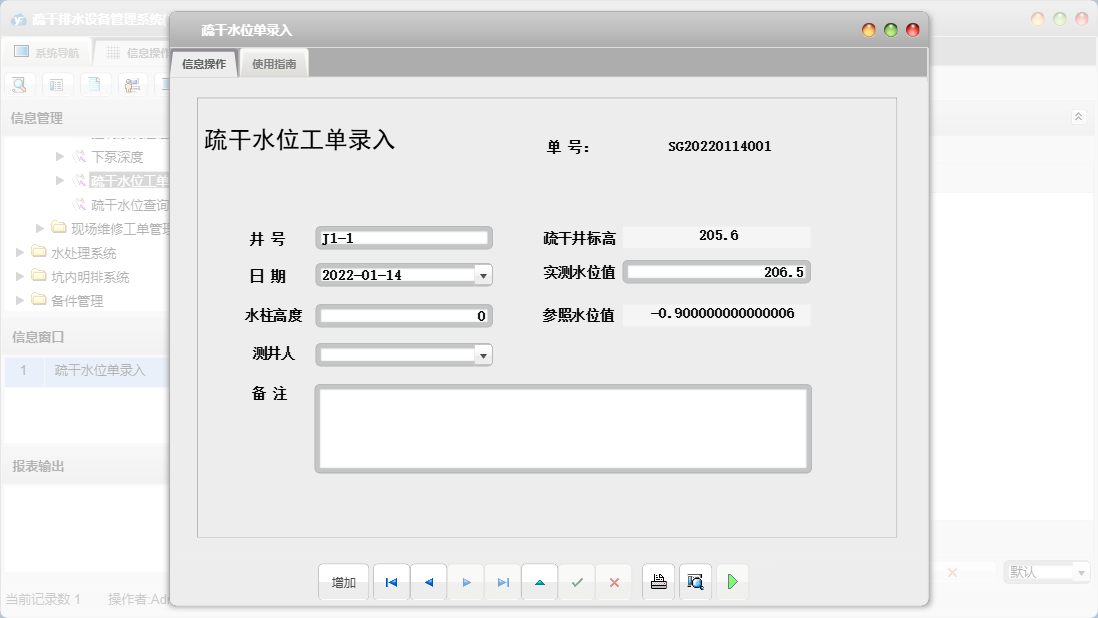The width and height of the screenshot is (1098, 618).
Task: Click the search magnifier icon in the top toolbar
Action: 19,84
